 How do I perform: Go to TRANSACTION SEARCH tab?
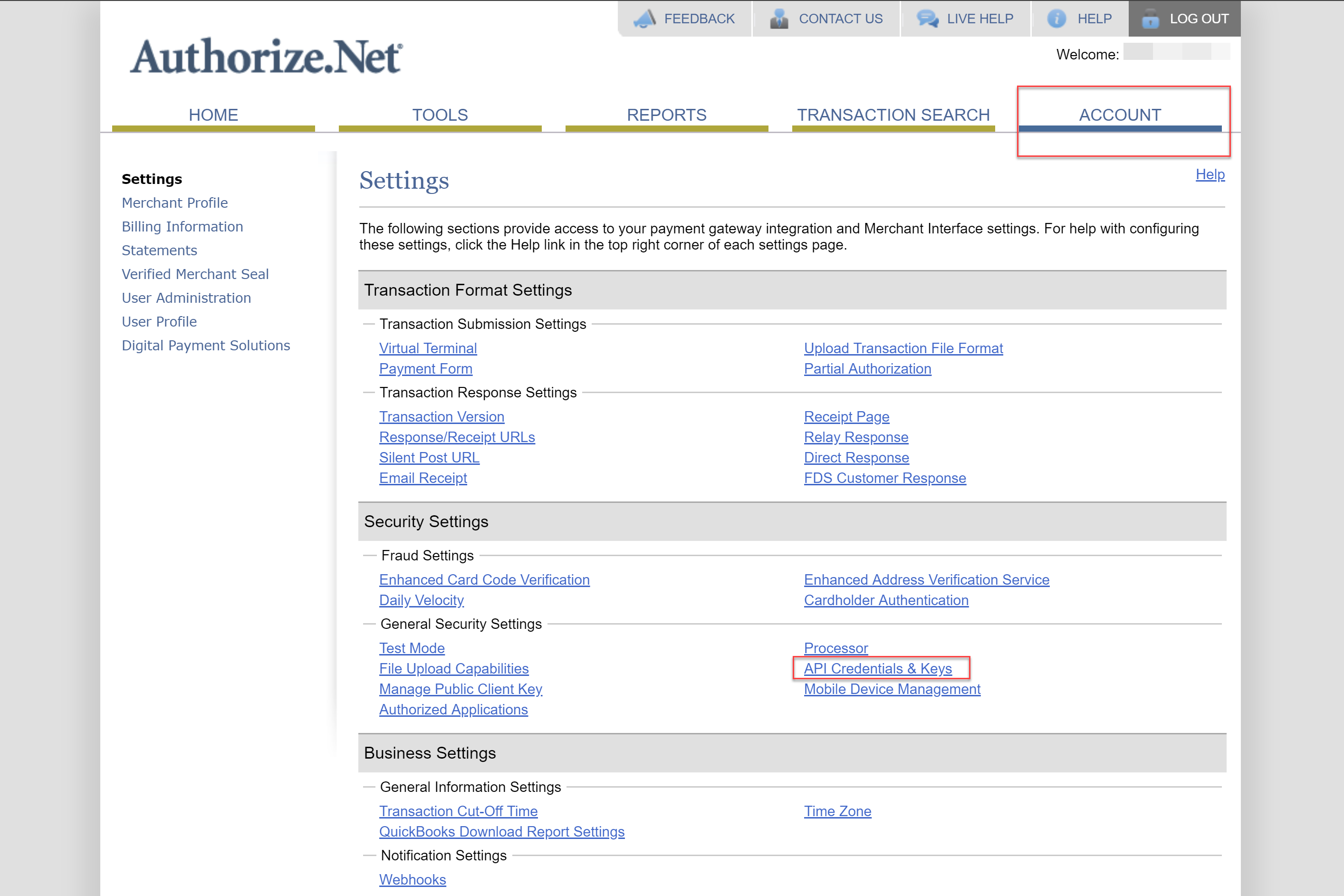(893, 115)
